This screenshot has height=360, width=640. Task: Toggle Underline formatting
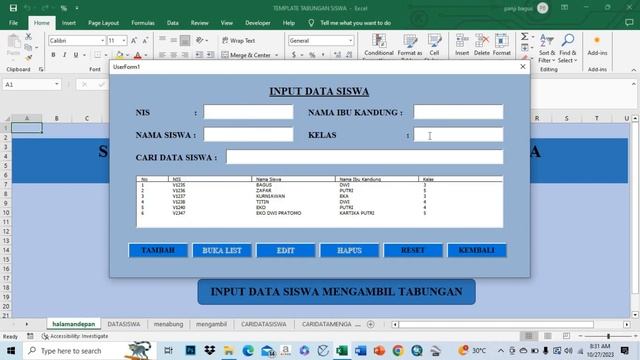[76, 55]
